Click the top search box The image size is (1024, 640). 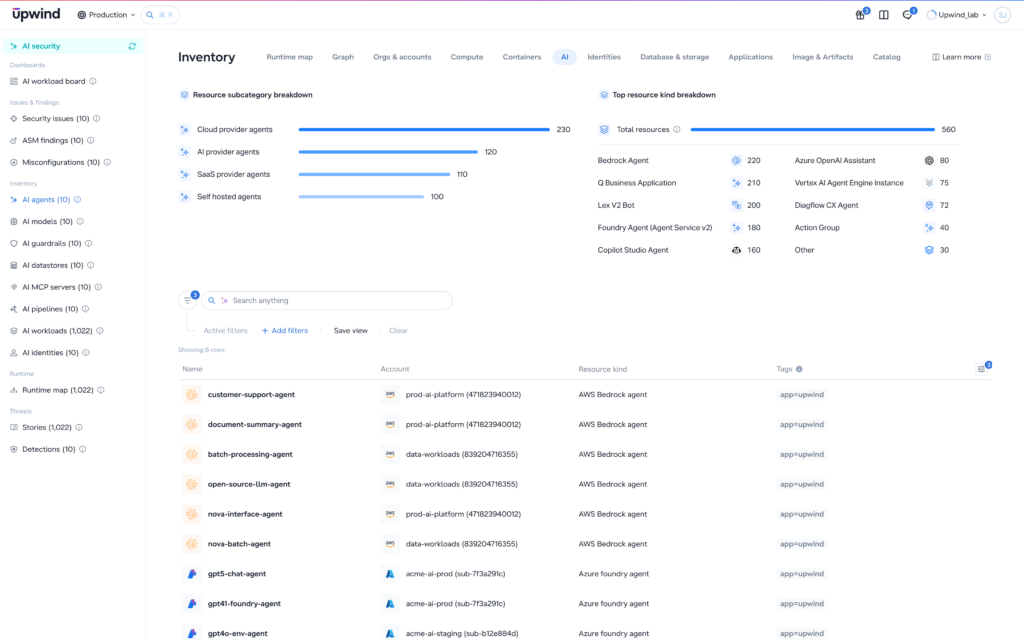tap(160, 15)
